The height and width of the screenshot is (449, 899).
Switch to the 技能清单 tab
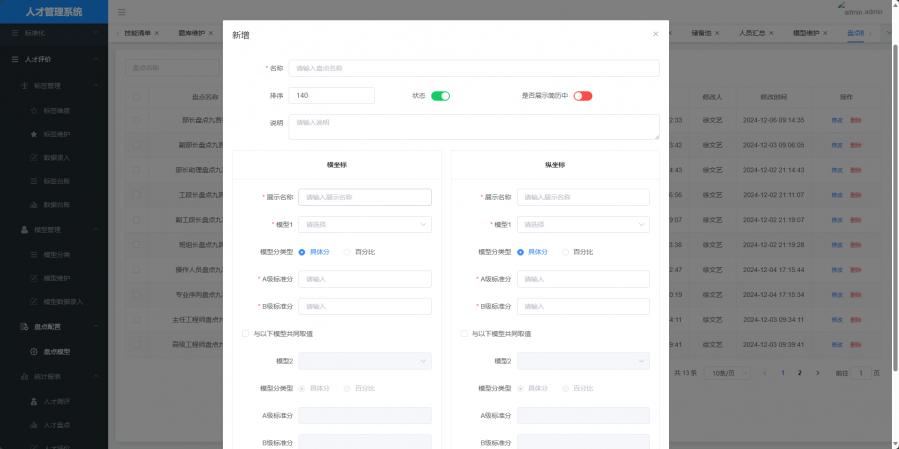pyautogui.click(x=138, y=33)
